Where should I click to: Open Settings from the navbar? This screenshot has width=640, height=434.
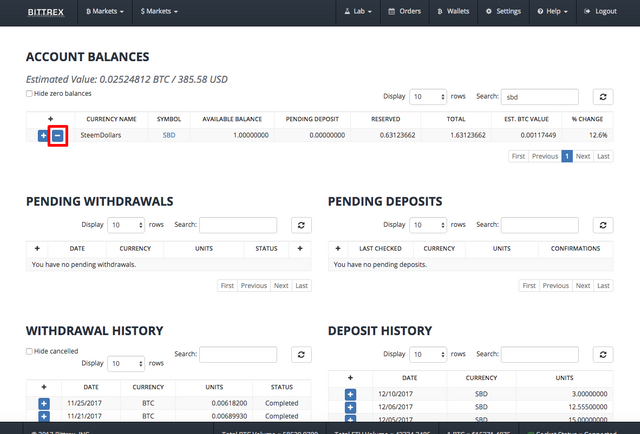pos(503,11)
